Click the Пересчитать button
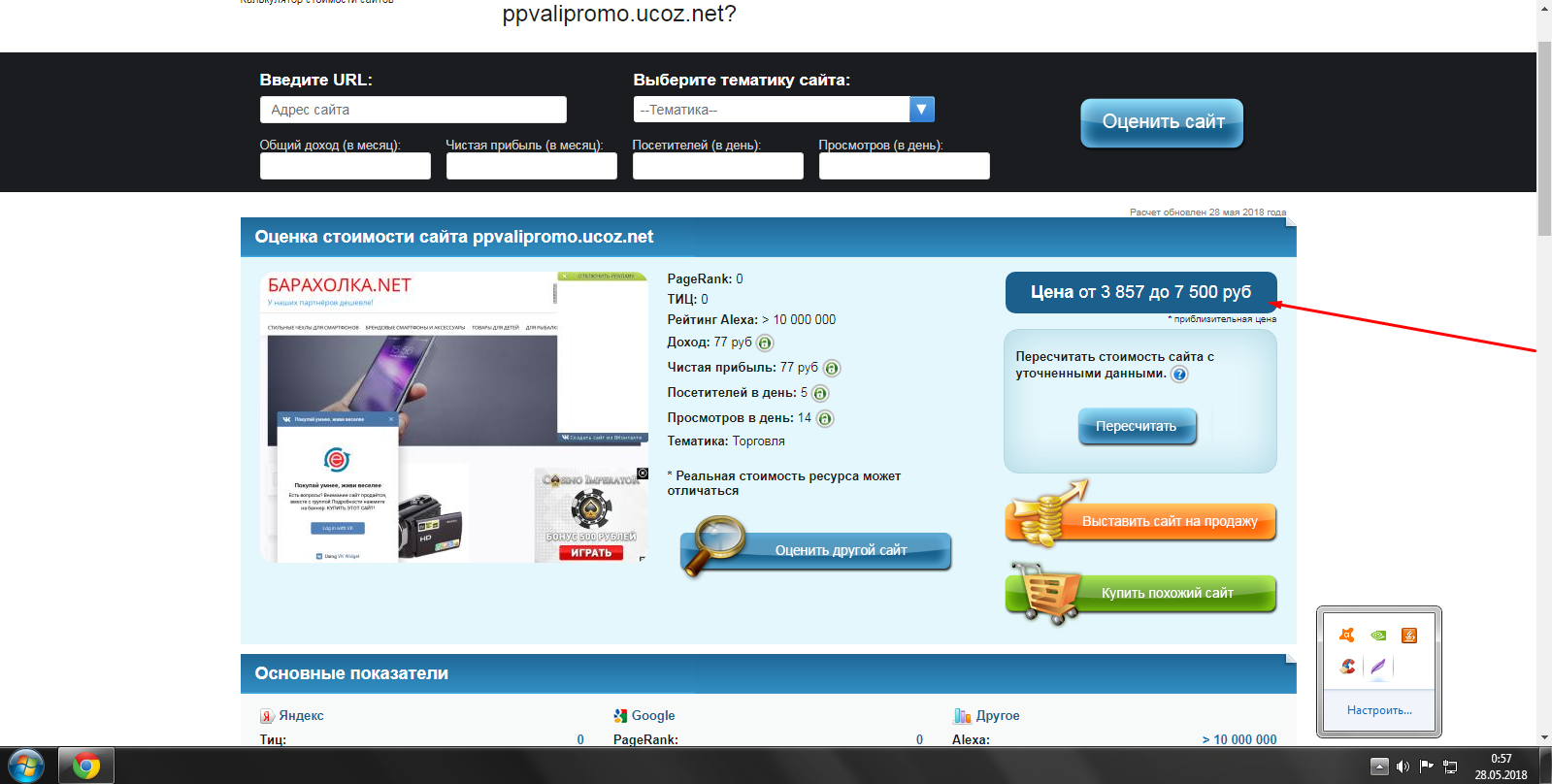Viewport: 1552px width, 784px height. click(1137, 427)
